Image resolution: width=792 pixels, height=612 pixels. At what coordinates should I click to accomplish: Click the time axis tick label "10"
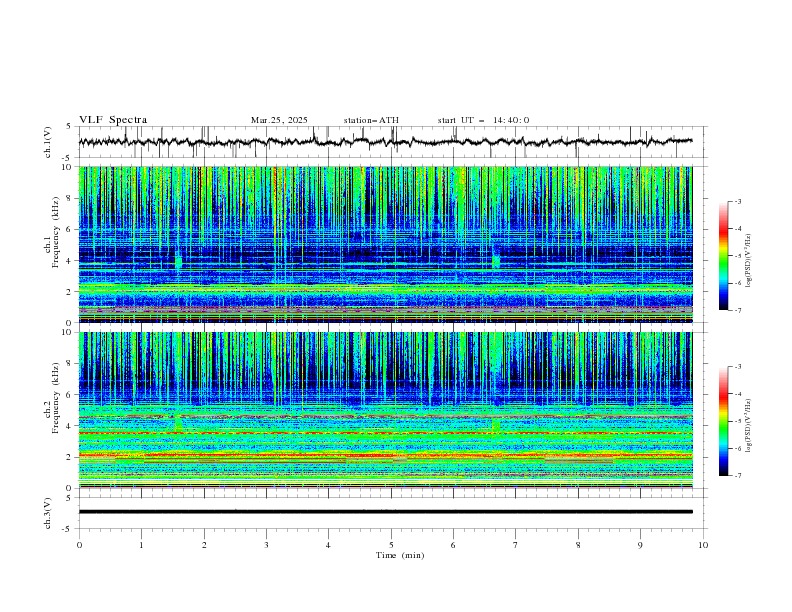pyautogui.click(x=703, y=545)
